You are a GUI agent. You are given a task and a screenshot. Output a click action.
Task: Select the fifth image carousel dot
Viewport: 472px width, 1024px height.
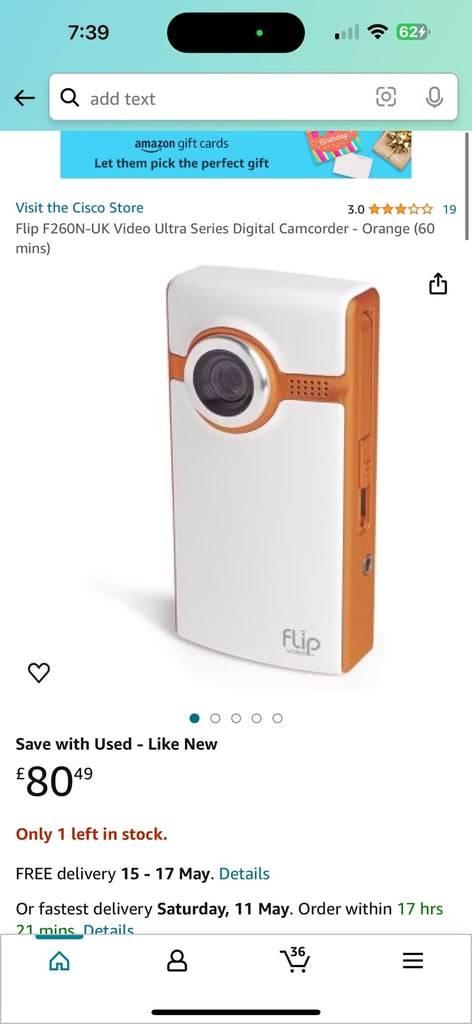277,718
